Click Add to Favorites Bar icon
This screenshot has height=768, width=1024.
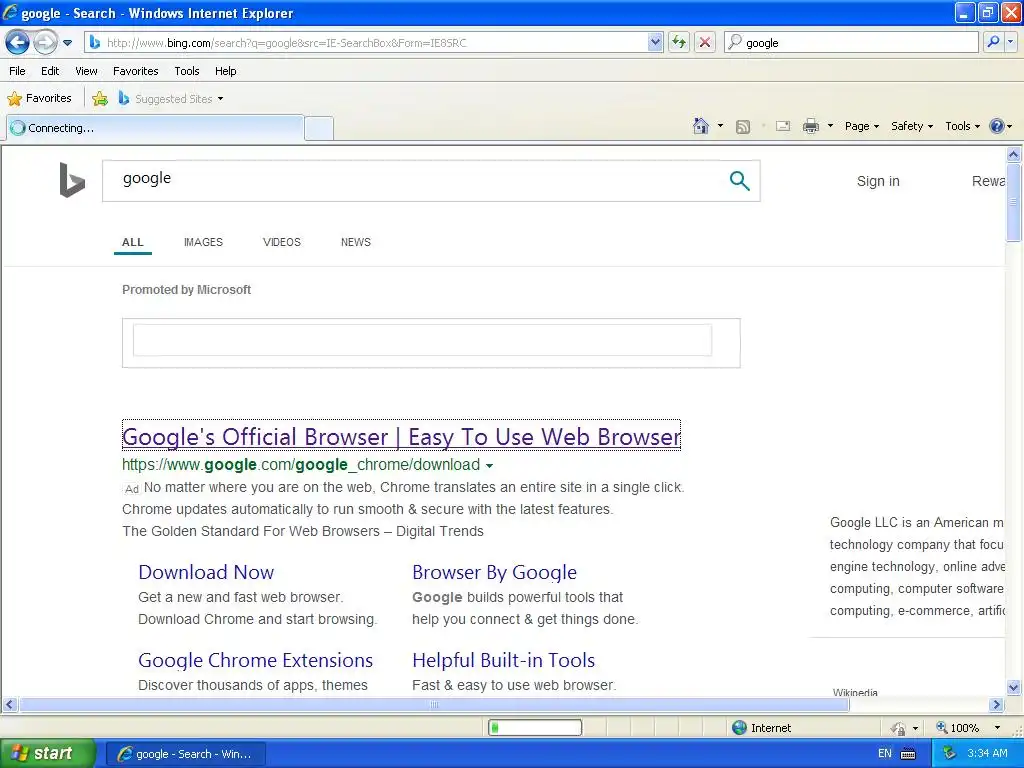pos(100,99)
